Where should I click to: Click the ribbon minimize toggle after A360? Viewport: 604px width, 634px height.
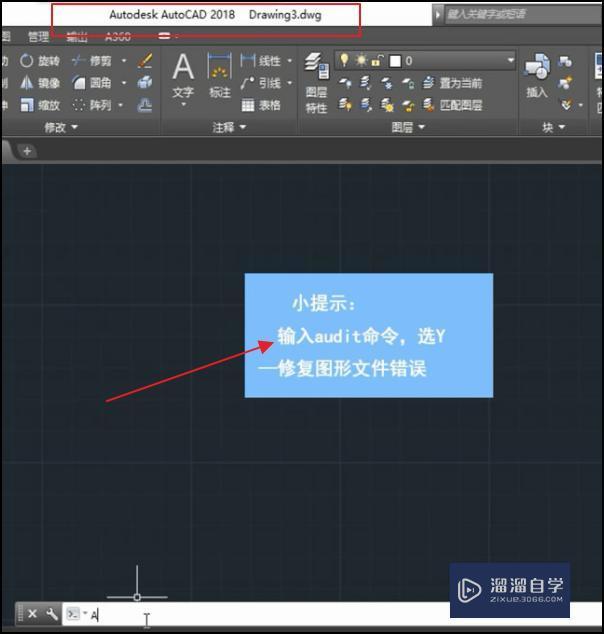165,36
